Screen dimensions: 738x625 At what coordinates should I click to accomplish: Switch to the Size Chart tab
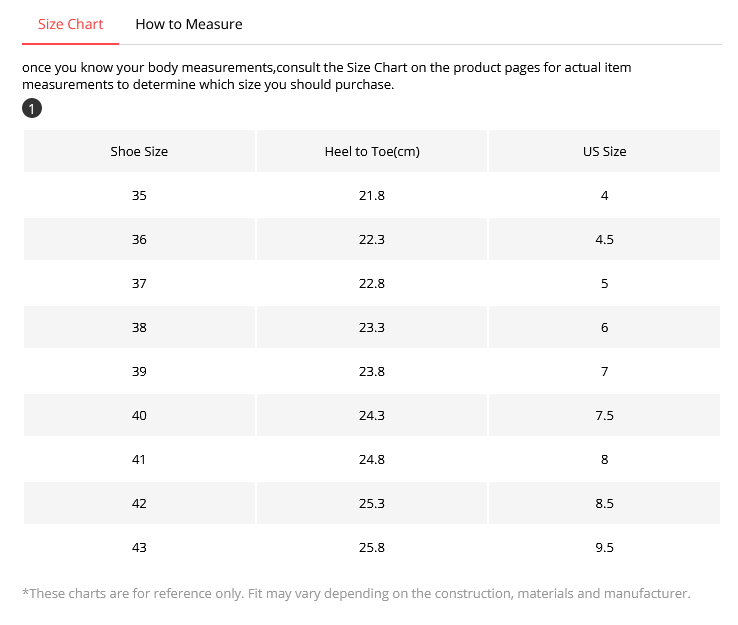point(70,24)
